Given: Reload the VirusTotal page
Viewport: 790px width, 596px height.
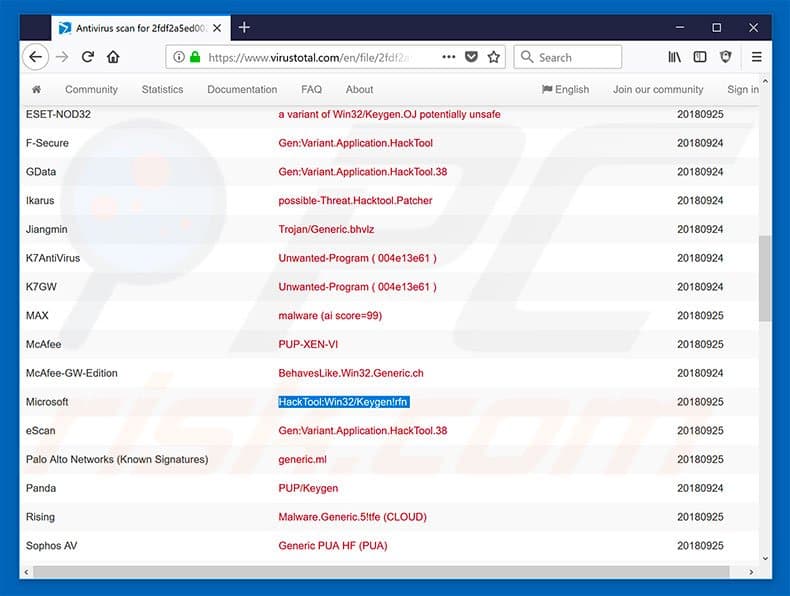Looking at the screenshot, I should coord(88,57).
